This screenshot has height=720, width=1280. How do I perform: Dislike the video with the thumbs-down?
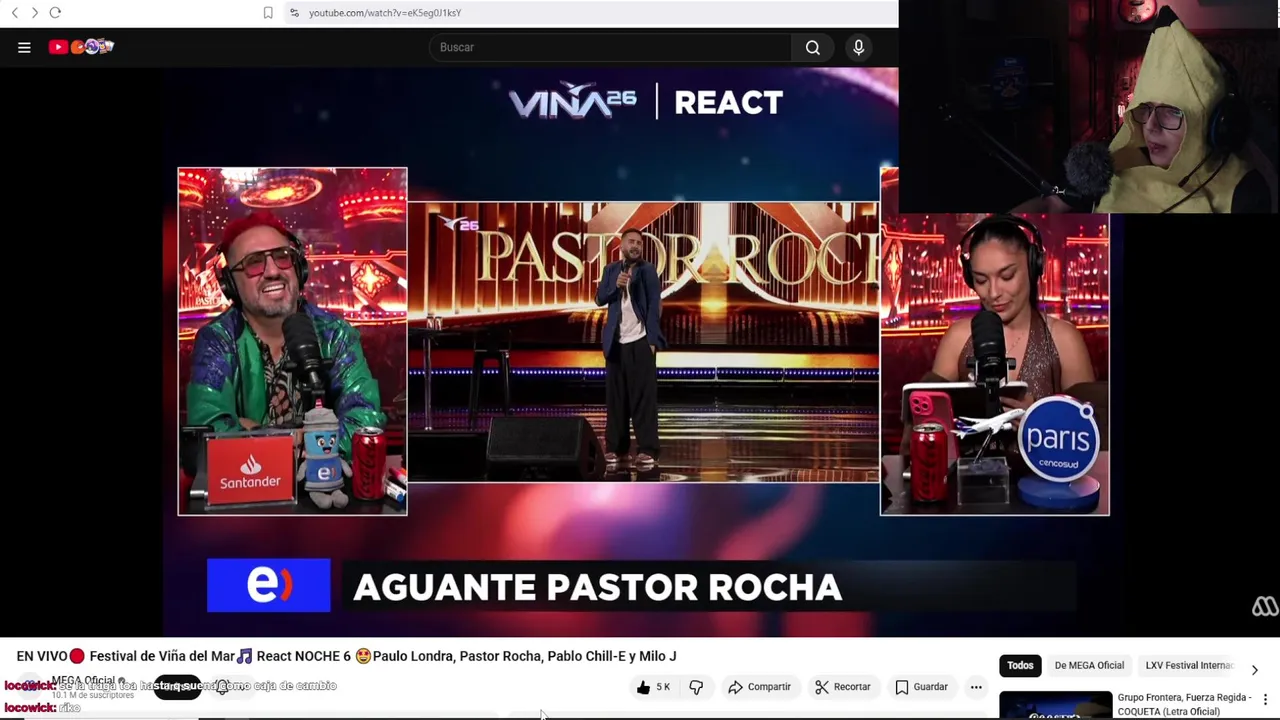pyautogui.click(x=696, y=687)
